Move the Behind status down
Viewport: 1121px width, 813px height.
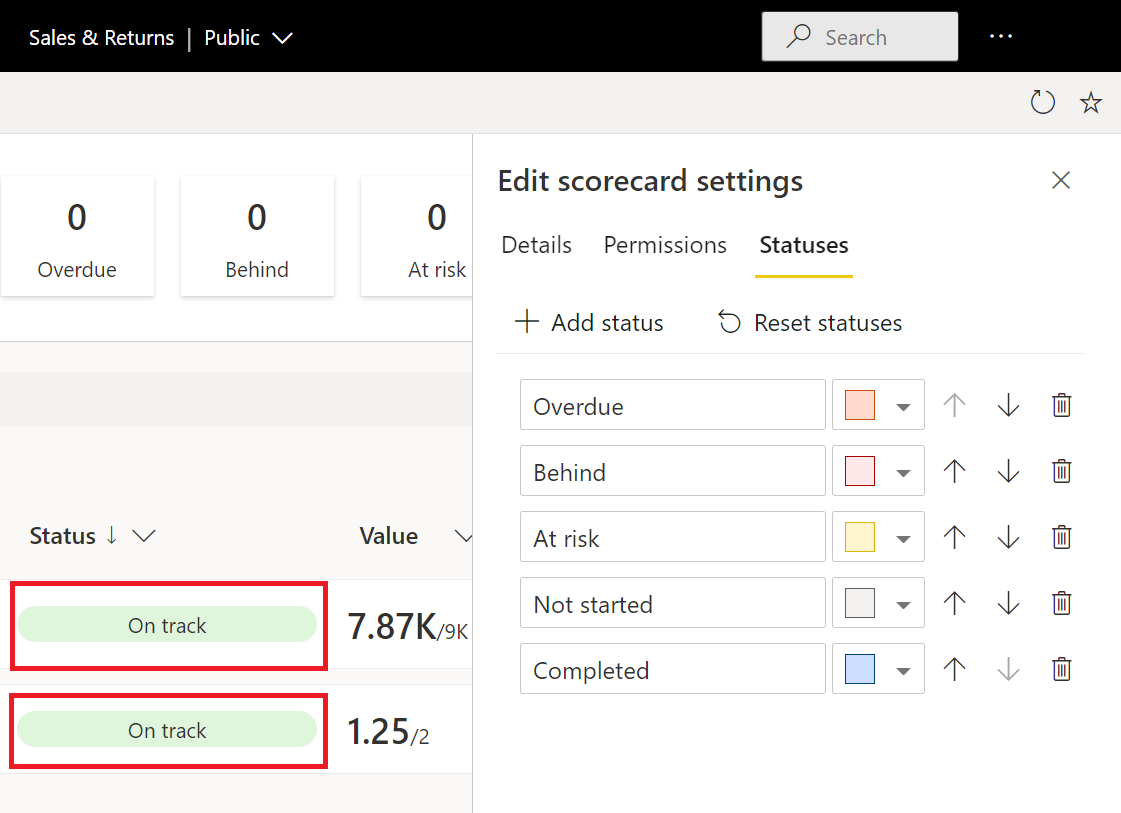pos(1008,470)
